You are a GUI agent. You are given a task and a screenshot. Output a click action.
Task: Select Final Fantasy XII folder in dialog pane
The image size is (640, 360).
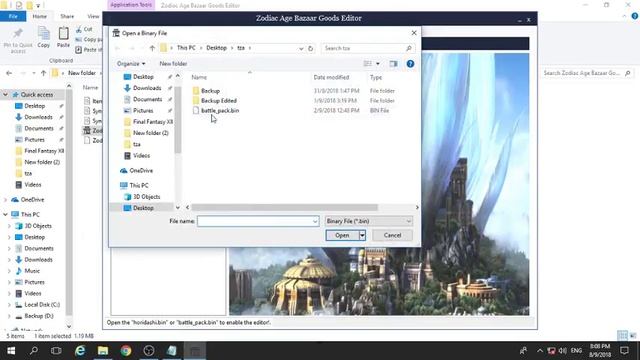pos(152,122)
